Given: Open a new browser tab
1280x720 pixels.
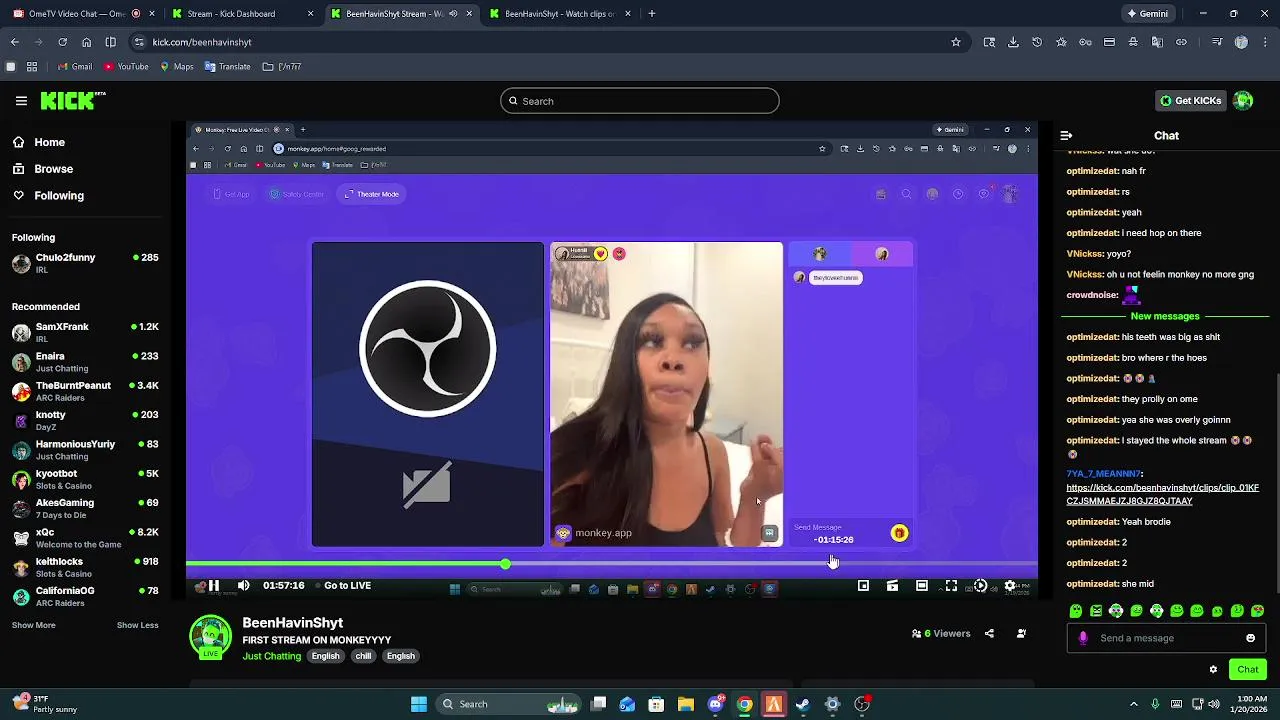Looking at the screenshot, I should point(652,14).
